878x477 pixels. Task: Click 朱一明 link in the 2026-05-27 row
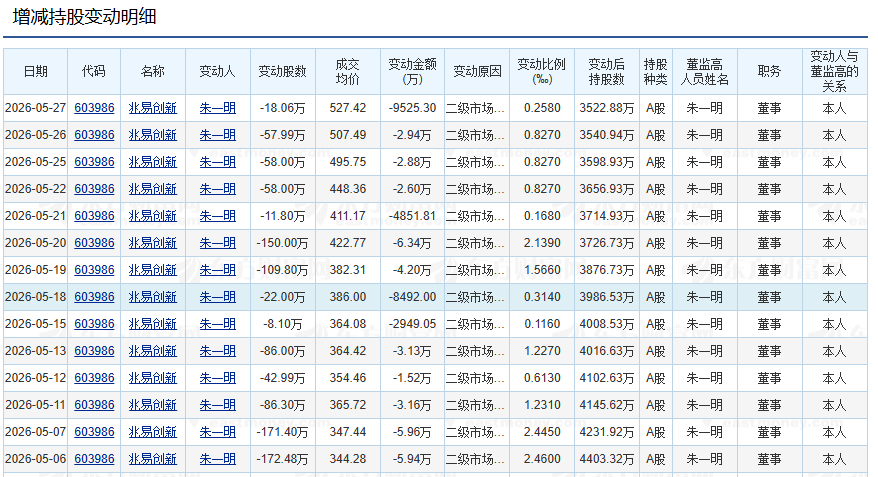pyautogui.click(x=218, y=108)
